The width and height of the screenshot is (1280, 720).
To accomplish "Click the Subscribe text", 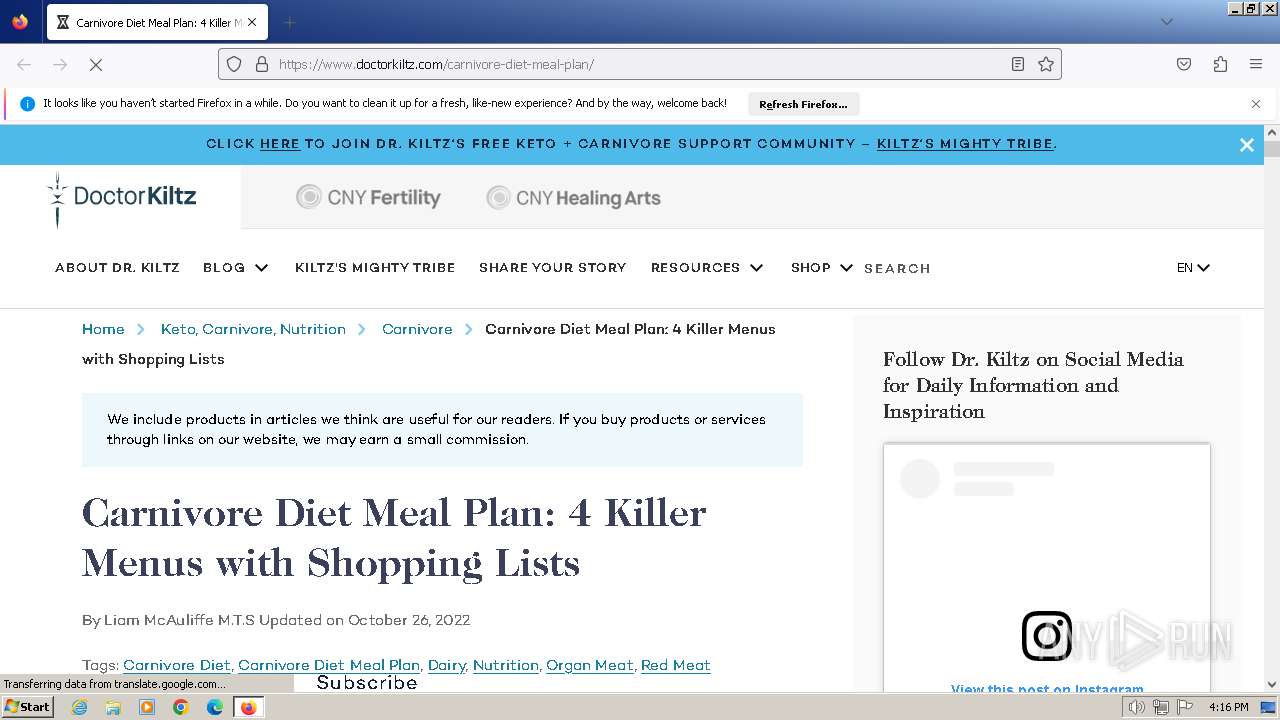I will click(x=367, y=682).
